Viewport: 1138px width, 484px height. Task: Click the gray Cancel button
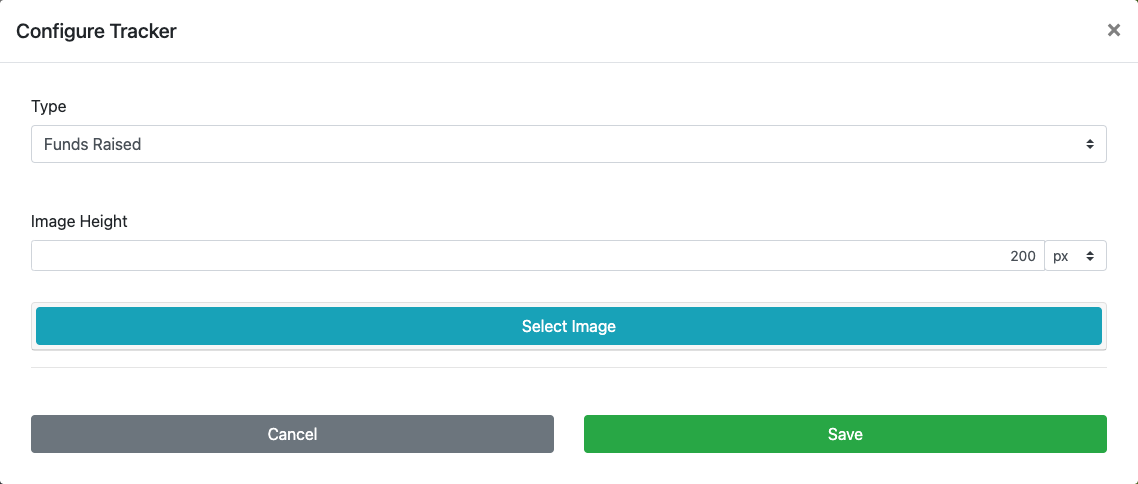(x=292, y=434)
